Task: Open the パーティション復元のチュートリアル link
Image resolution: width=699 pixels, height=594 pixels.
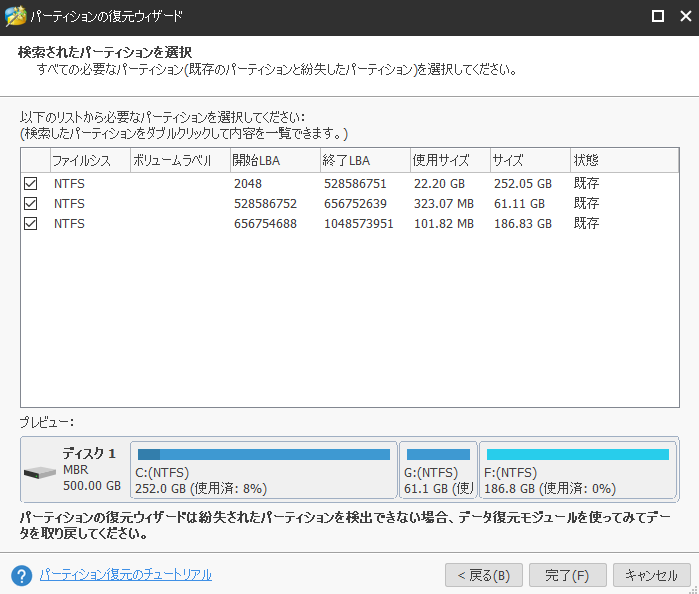Action: (126, 575)
